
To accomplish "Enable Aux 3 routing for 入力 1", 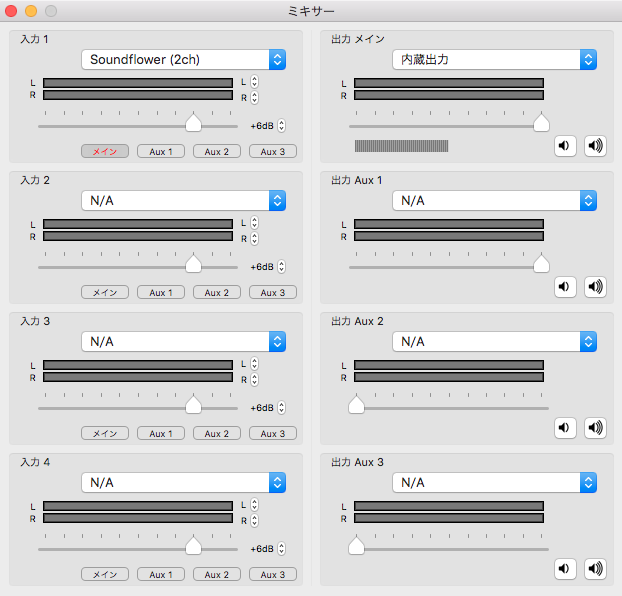I will point(273,152).
